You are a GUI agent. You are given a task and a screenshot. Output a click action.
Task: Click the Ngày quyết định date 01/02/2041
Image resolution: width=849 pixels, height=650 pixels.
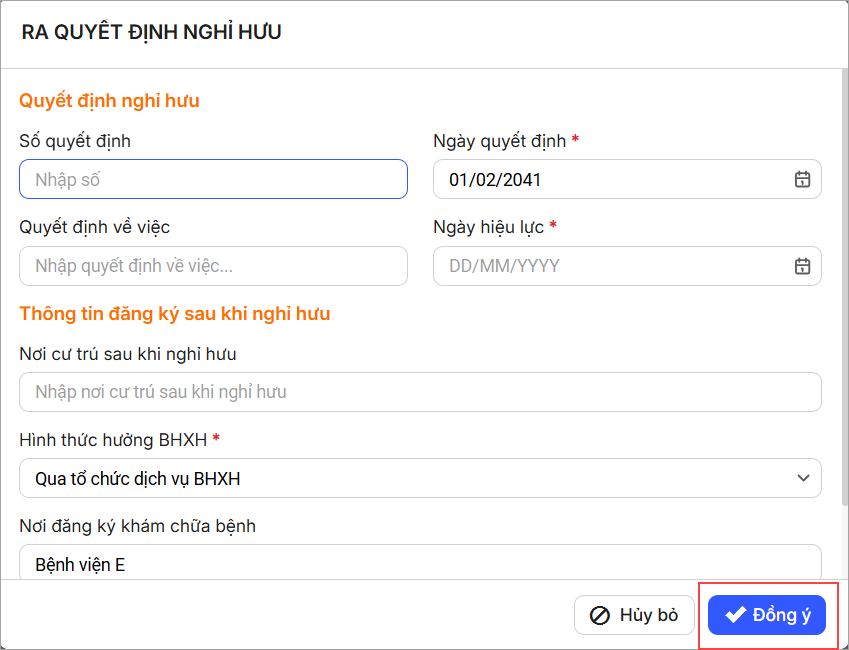tap(627, 179)
